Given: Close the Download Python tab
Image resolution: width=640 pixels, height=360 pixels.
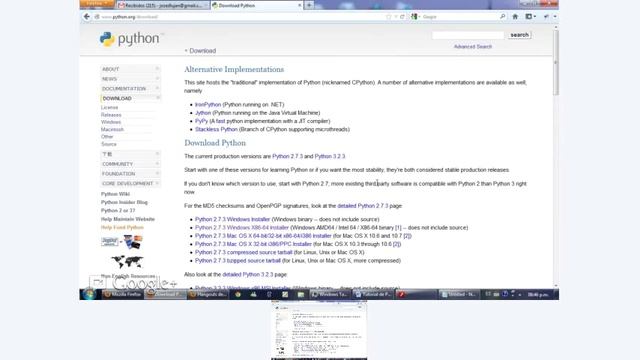Looking at the screenshot, I should [x=300, y=5].
